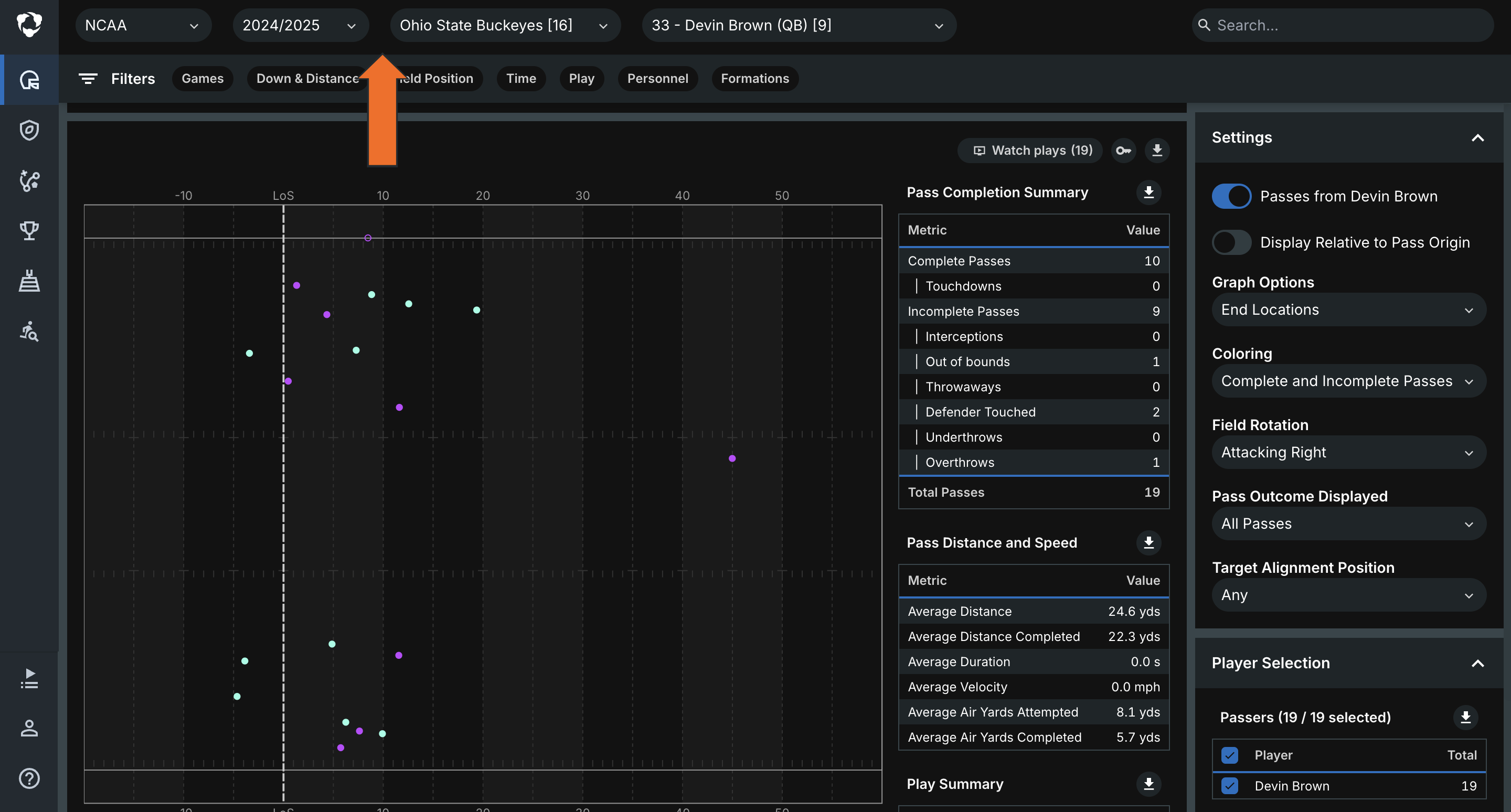This screenshot has width=1511, height=812.
Task: Download the Passers list
Action: (x=1465, y=717)
